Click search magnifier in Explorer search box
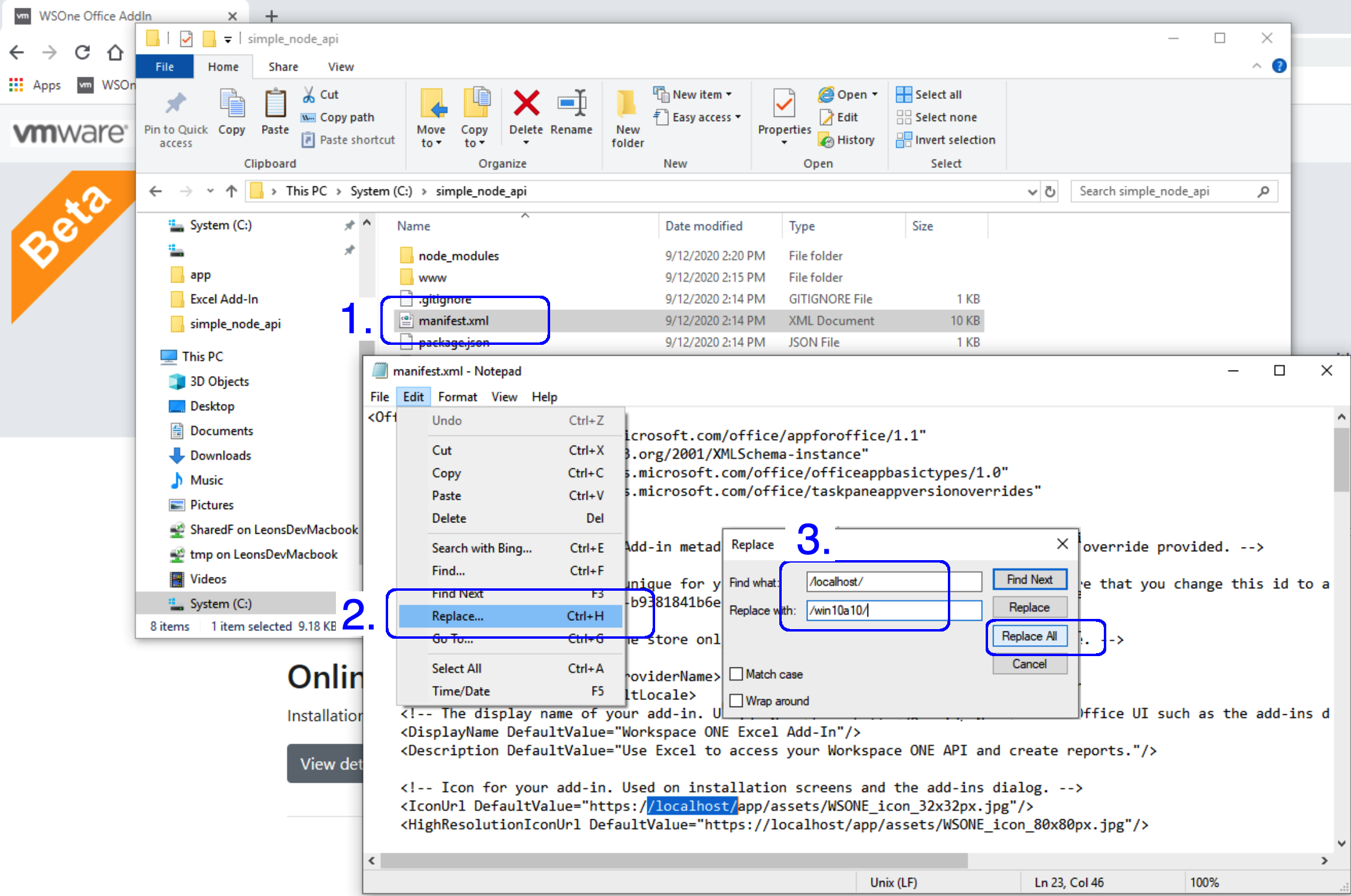This screenshot has width=1351, height=896. 1263,191
